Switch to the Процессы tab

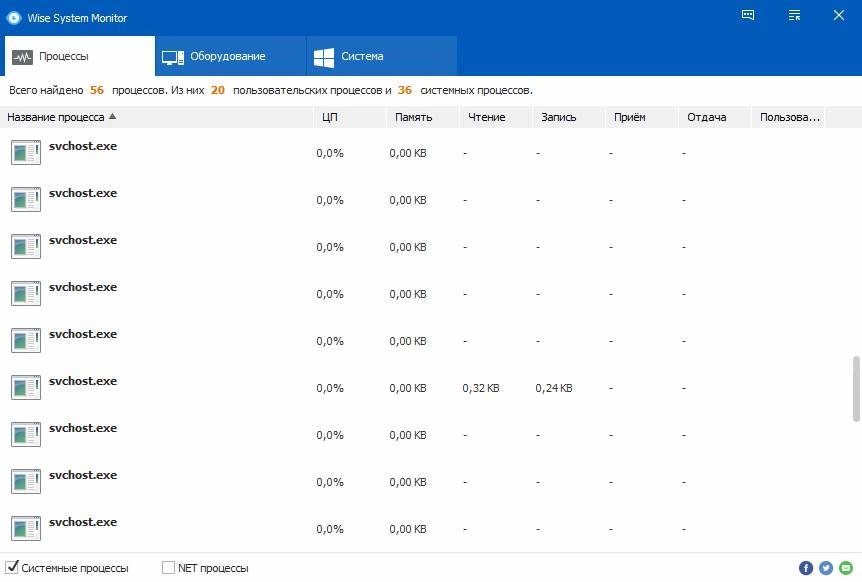(80, 56)
